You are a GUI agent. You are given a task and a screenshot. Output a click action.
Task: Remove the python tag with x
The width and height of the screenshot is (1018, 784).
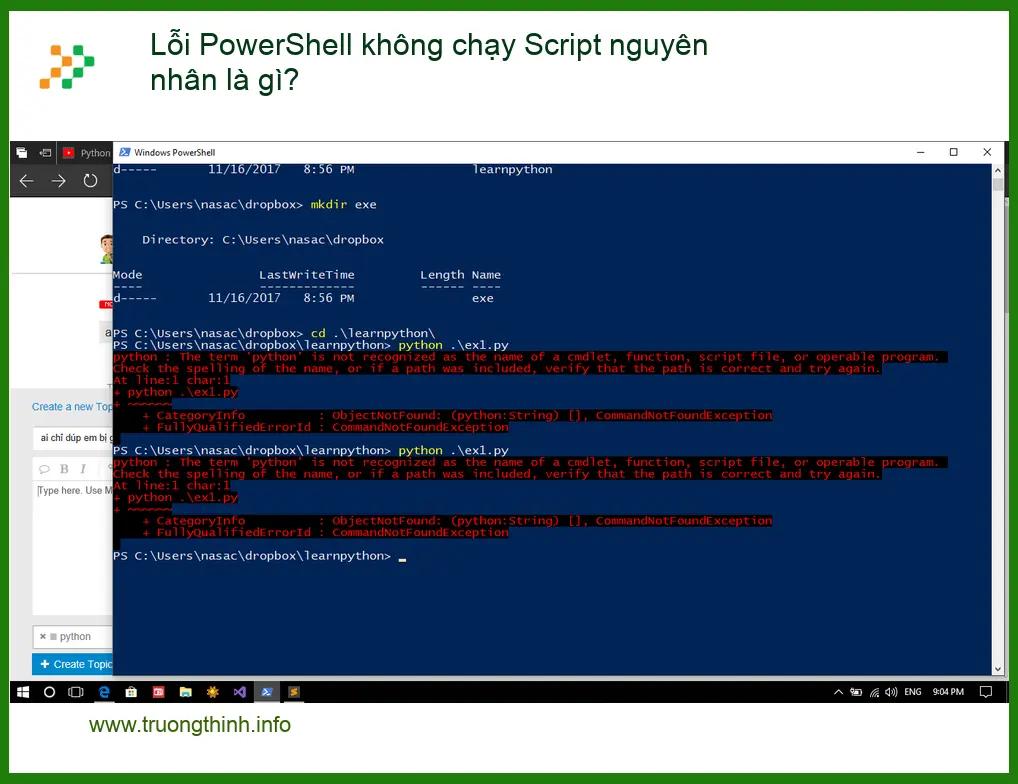click(43, 637)
